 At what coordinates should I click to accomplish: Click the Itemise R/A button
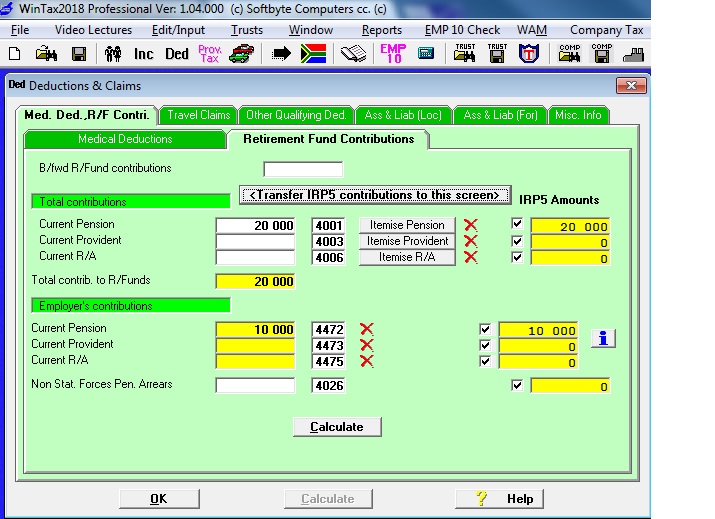click(x=407, y=257)
